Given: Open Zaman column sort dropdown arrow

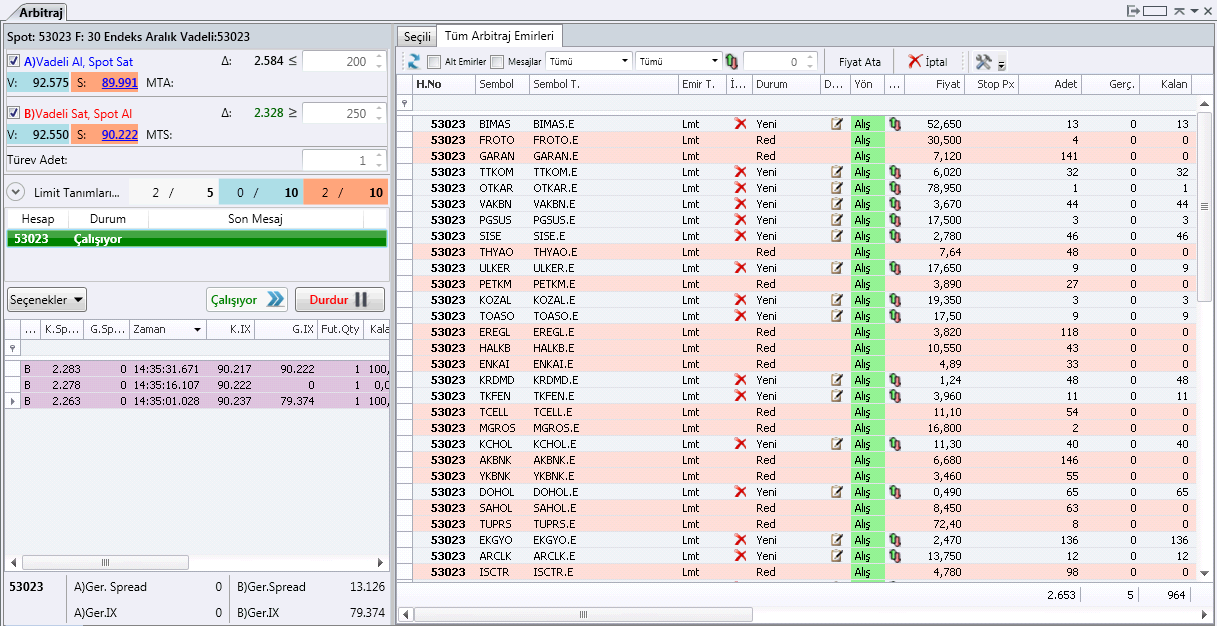Looking at the screenshot, I should coord(198,329).
